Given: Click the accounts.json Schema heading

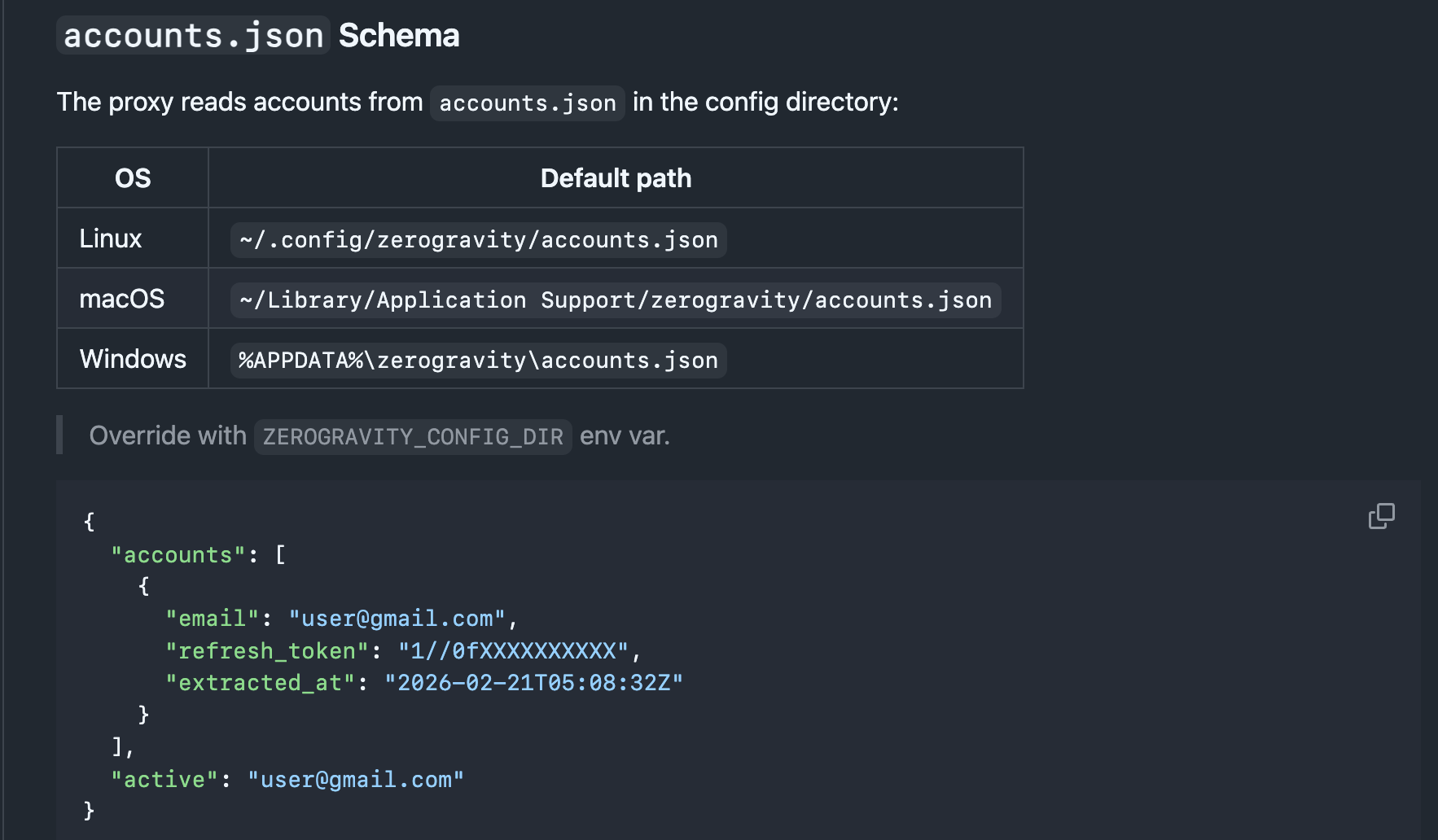Looking at the screenshot, I should coord(258,35).
